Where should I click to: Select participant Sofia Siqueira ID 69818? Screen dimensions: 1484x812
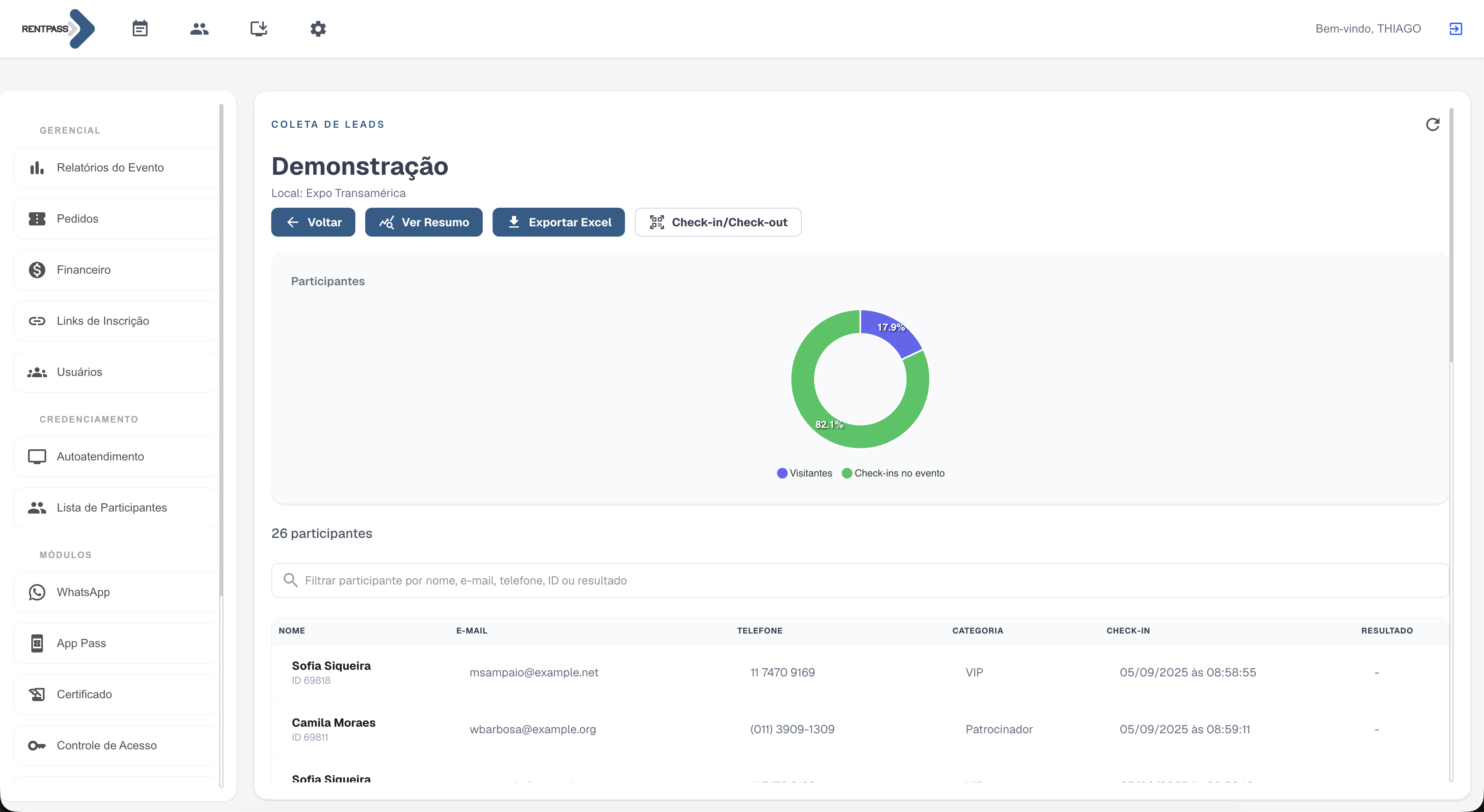click(859, 672)
